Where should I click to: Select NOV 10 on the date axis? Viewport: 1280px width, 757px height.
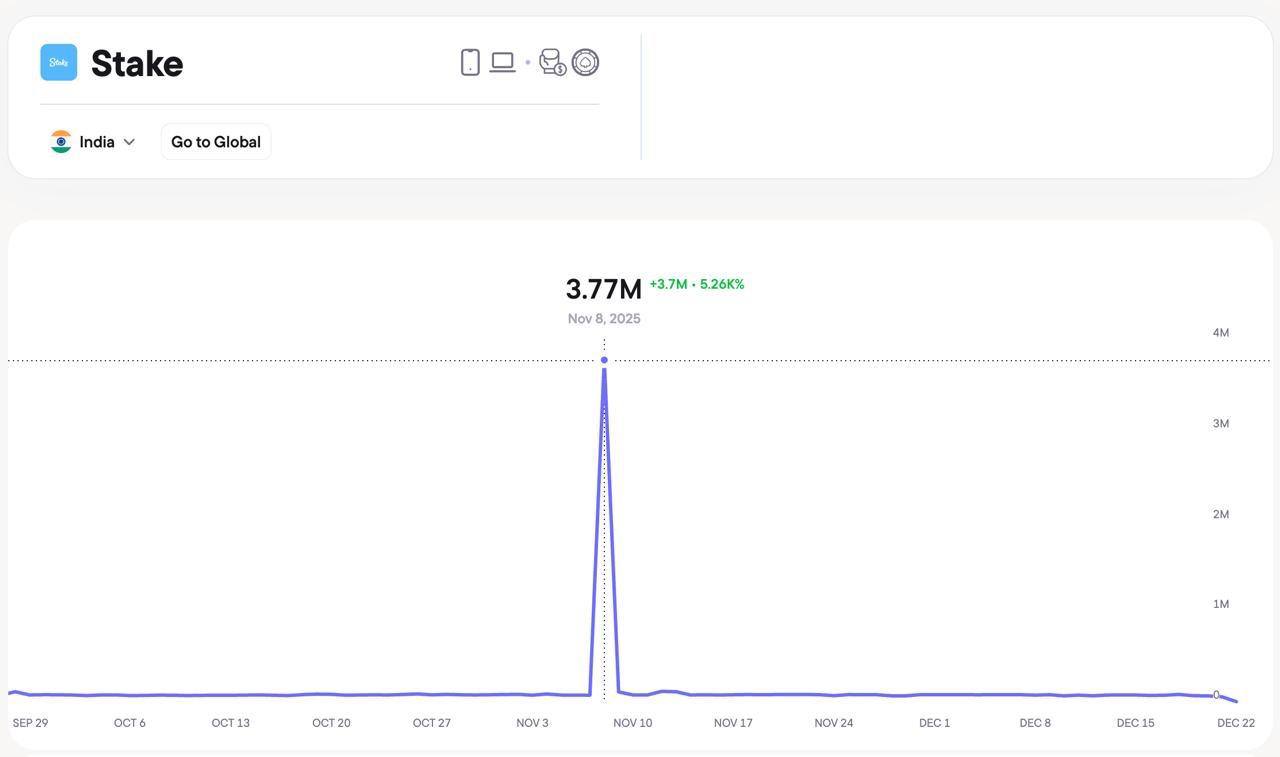coord(632,723)
